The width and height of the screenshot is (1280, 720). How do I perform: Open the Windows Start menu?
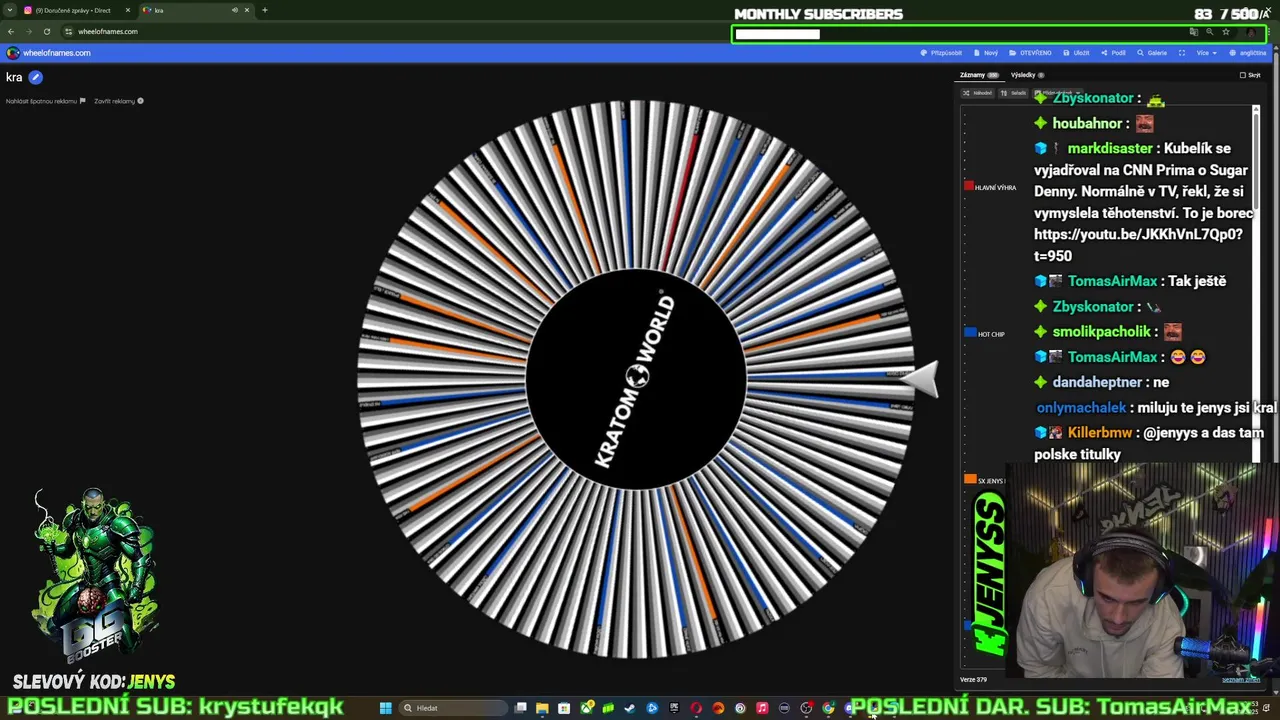click(x=386, y=708)
